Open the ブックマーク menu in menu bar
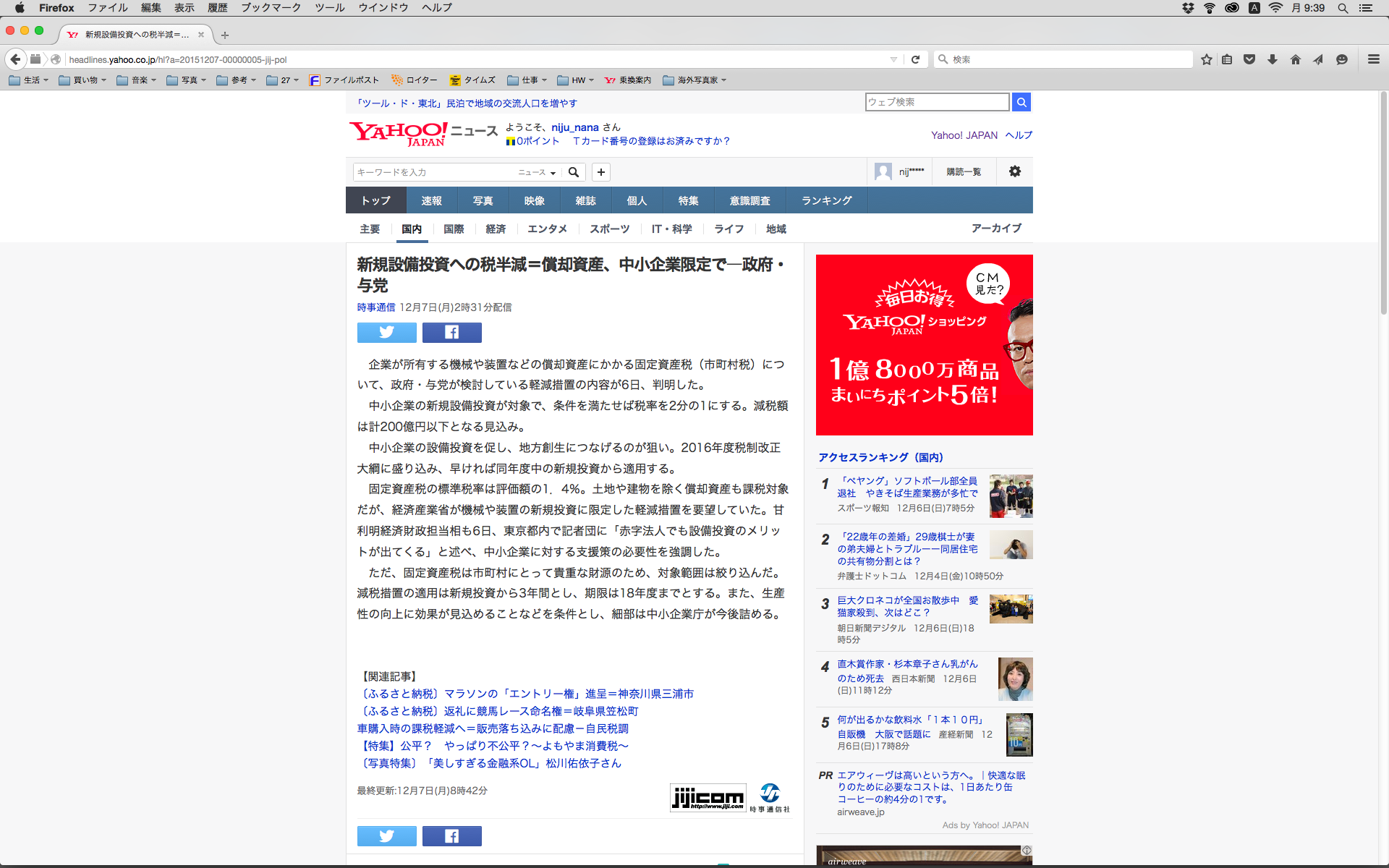This screenshot has width=1389, height=868. [271, 8]
